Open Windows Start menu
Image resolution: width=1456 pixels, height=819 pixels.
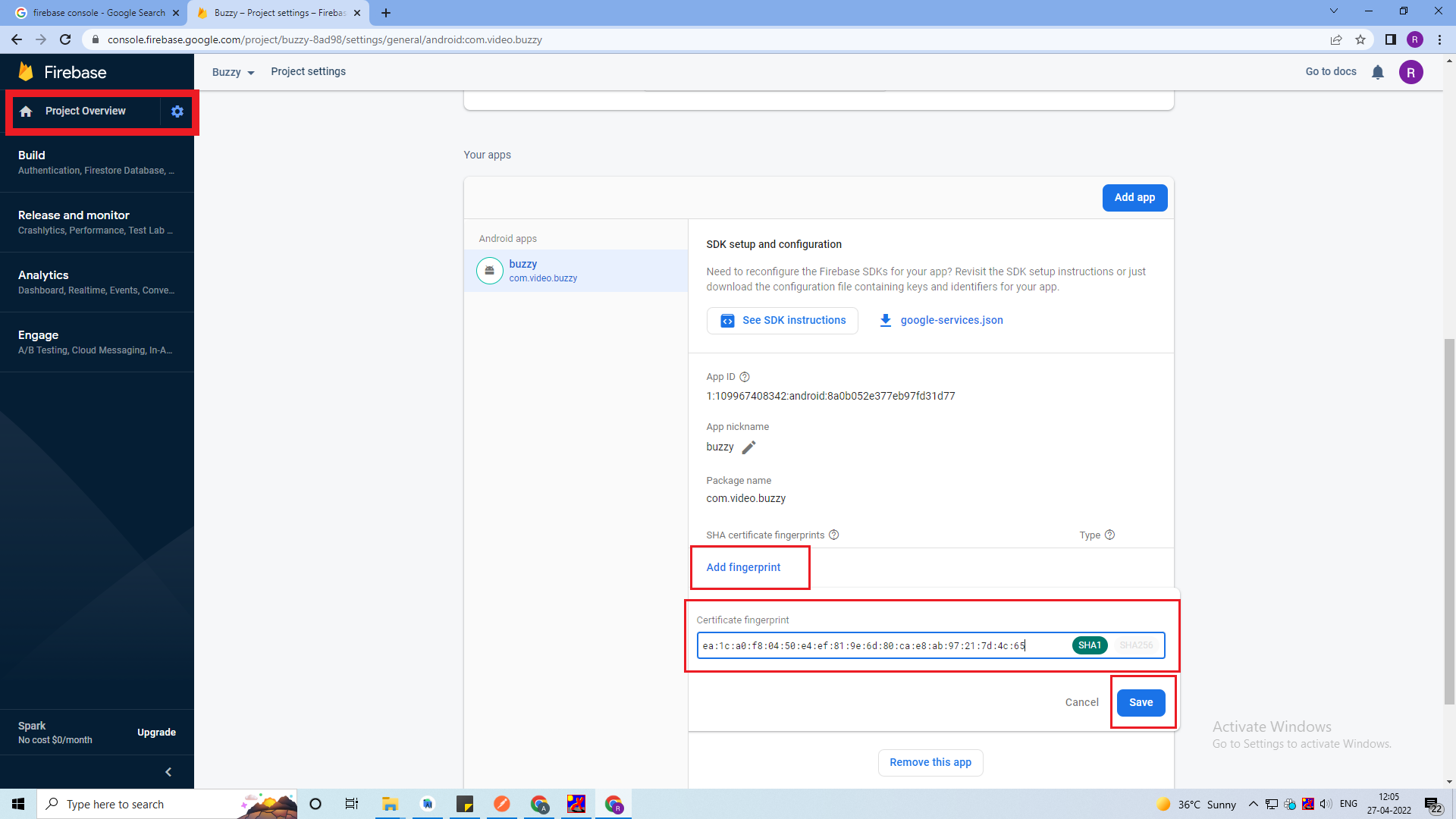[x=18, y=804]
